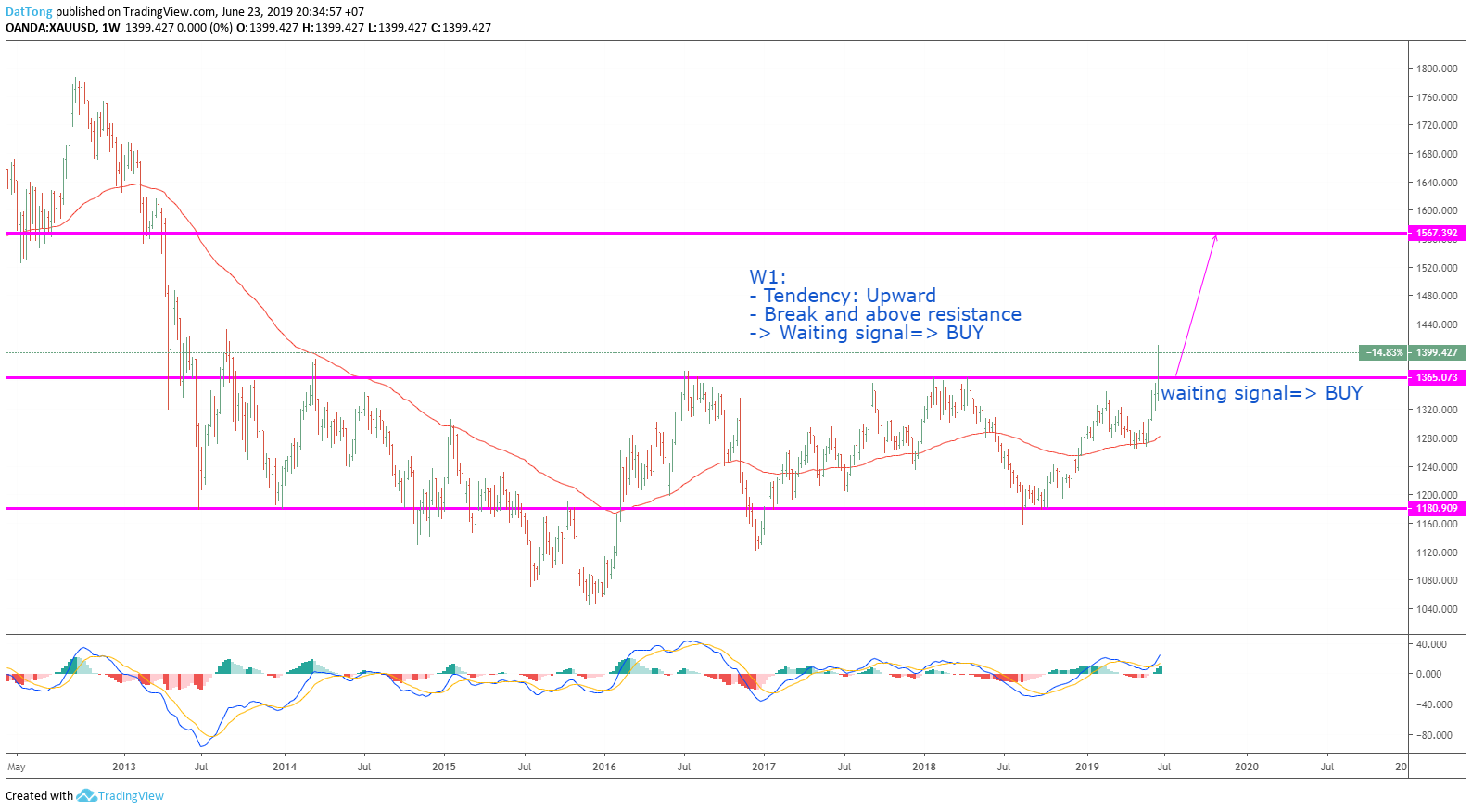Click '- Break and above resistance' text

[x=885, y=314]
